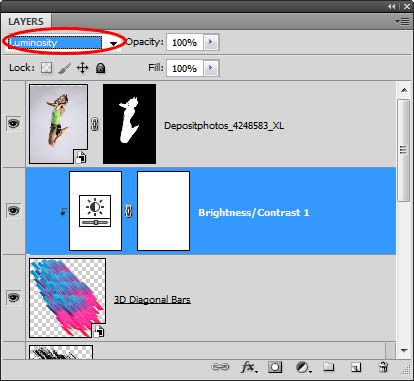Viewport: 414px width, 381px height.
Task: Click the smart object badge on 3D Diagonal Bars
Action: (99, 331)
